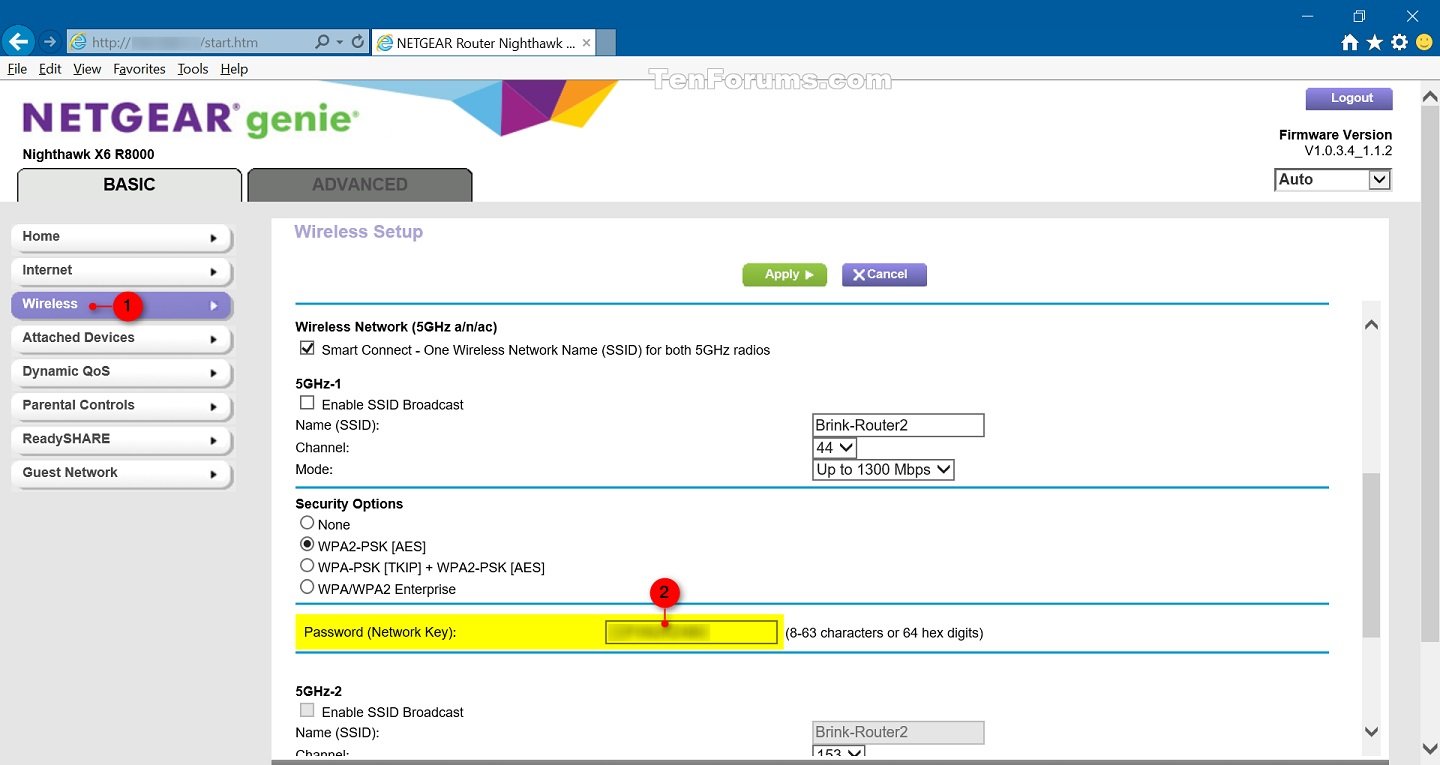The width and height of the screenshot is (1440, 765).
Task: Click the browser forward arrow
Action: [49, 42]
